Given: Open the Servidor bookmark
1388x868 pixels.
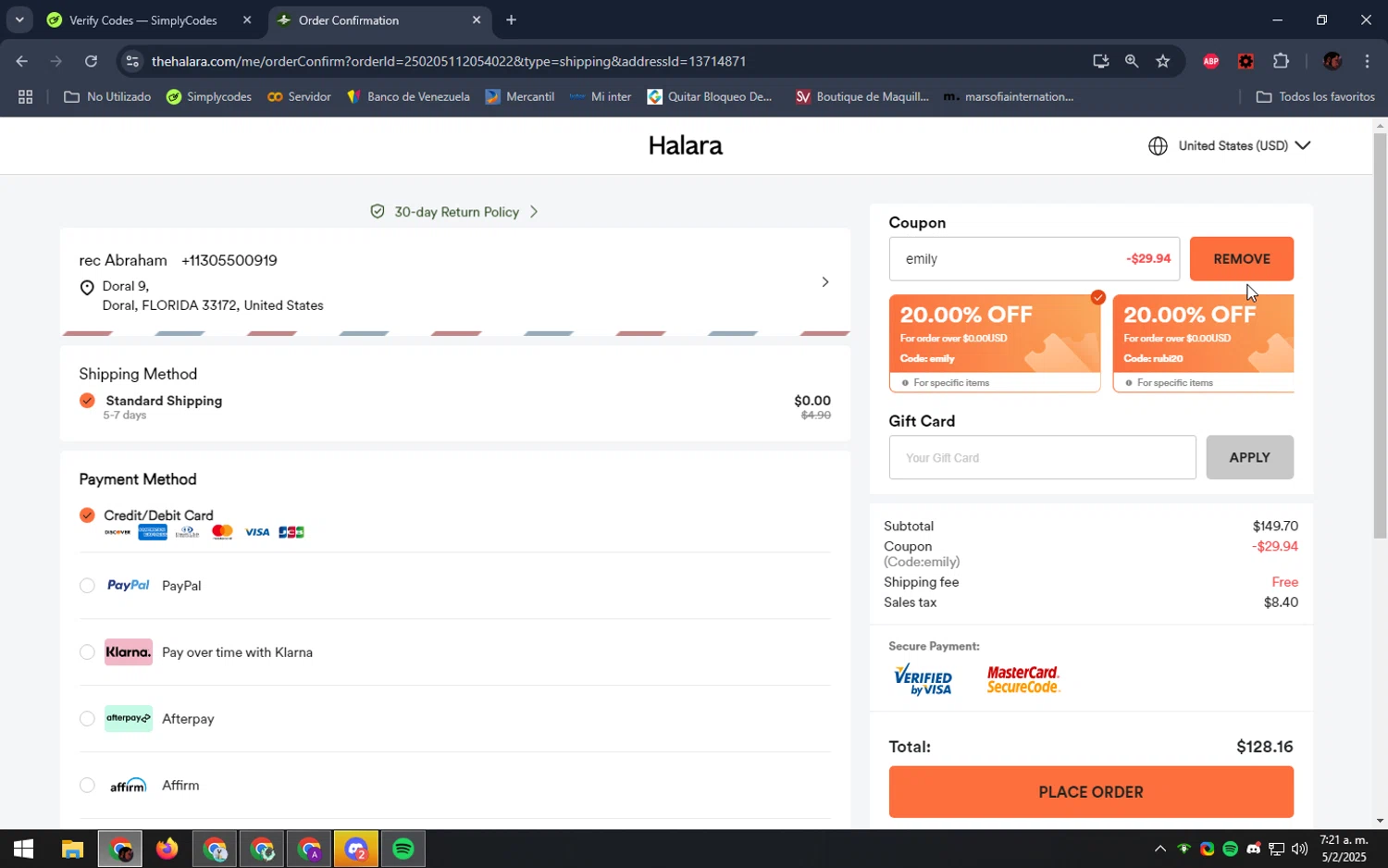Looking at the screenshot, I should 299,96.
